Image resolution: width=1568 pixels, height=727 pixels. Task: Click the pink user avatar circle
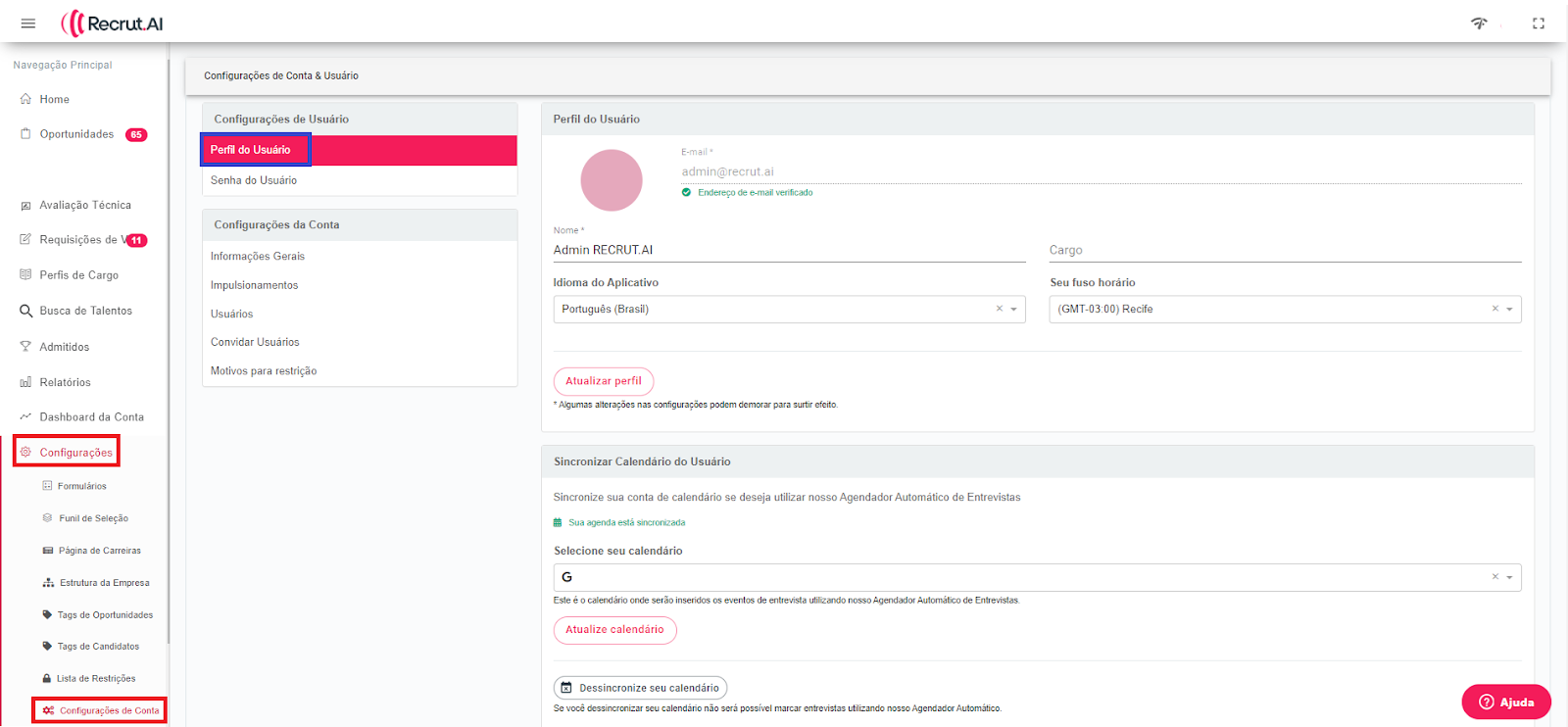612,180
